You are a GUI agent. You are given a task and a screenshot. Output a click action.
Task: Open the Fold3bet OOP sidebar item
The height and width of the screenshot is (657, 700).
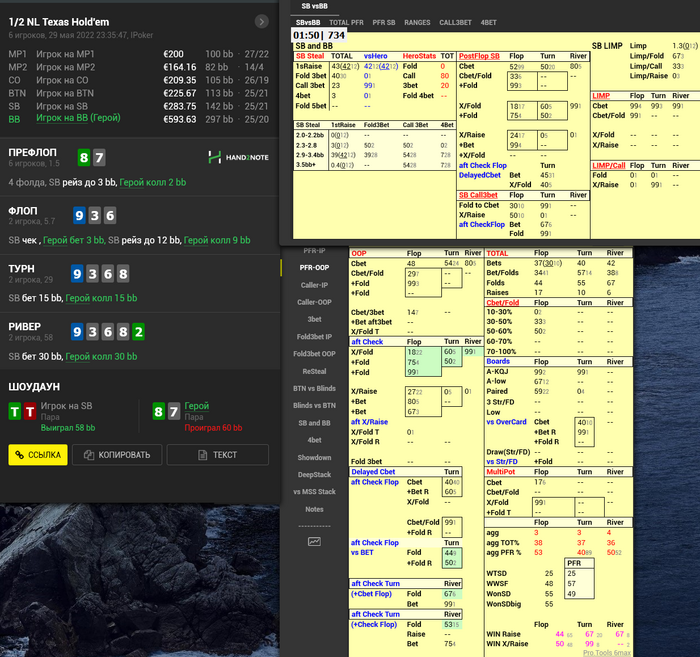pos(314,353)
